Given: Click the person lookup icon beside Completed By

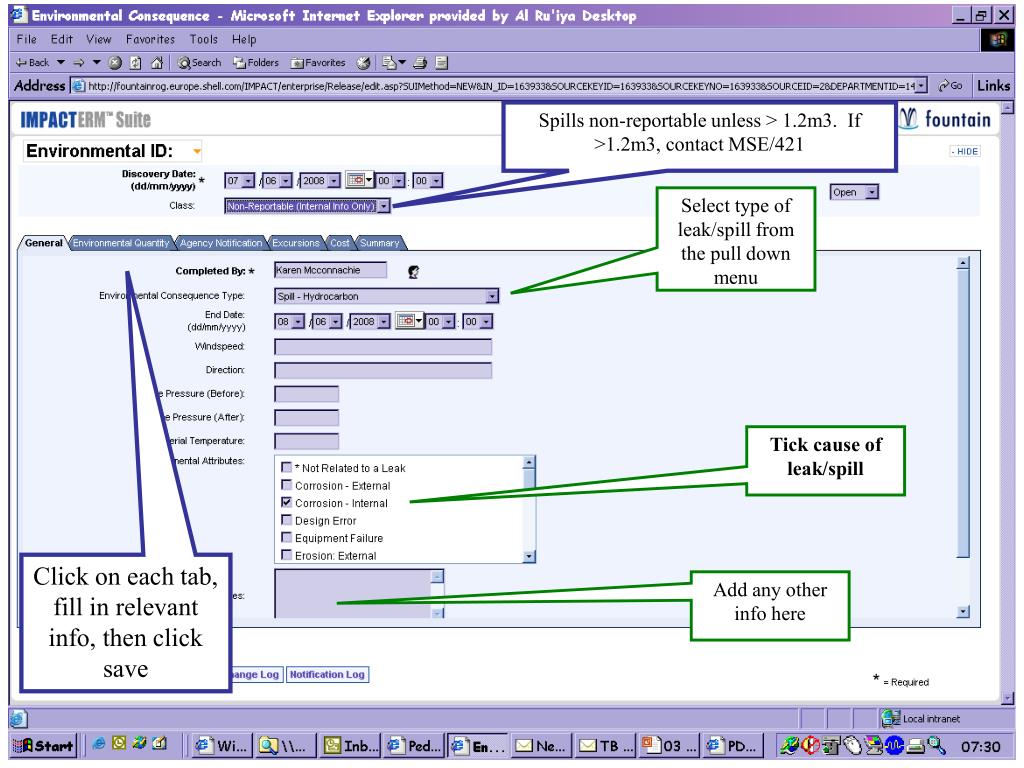Looking at the screenshot, I should pos(413,272).
